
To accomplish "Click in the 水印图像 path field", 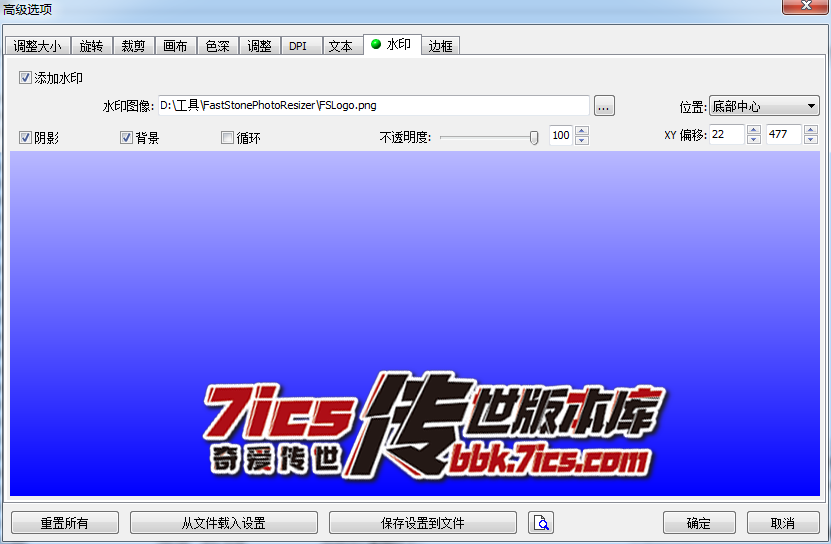I will click(x=374, y=106).
